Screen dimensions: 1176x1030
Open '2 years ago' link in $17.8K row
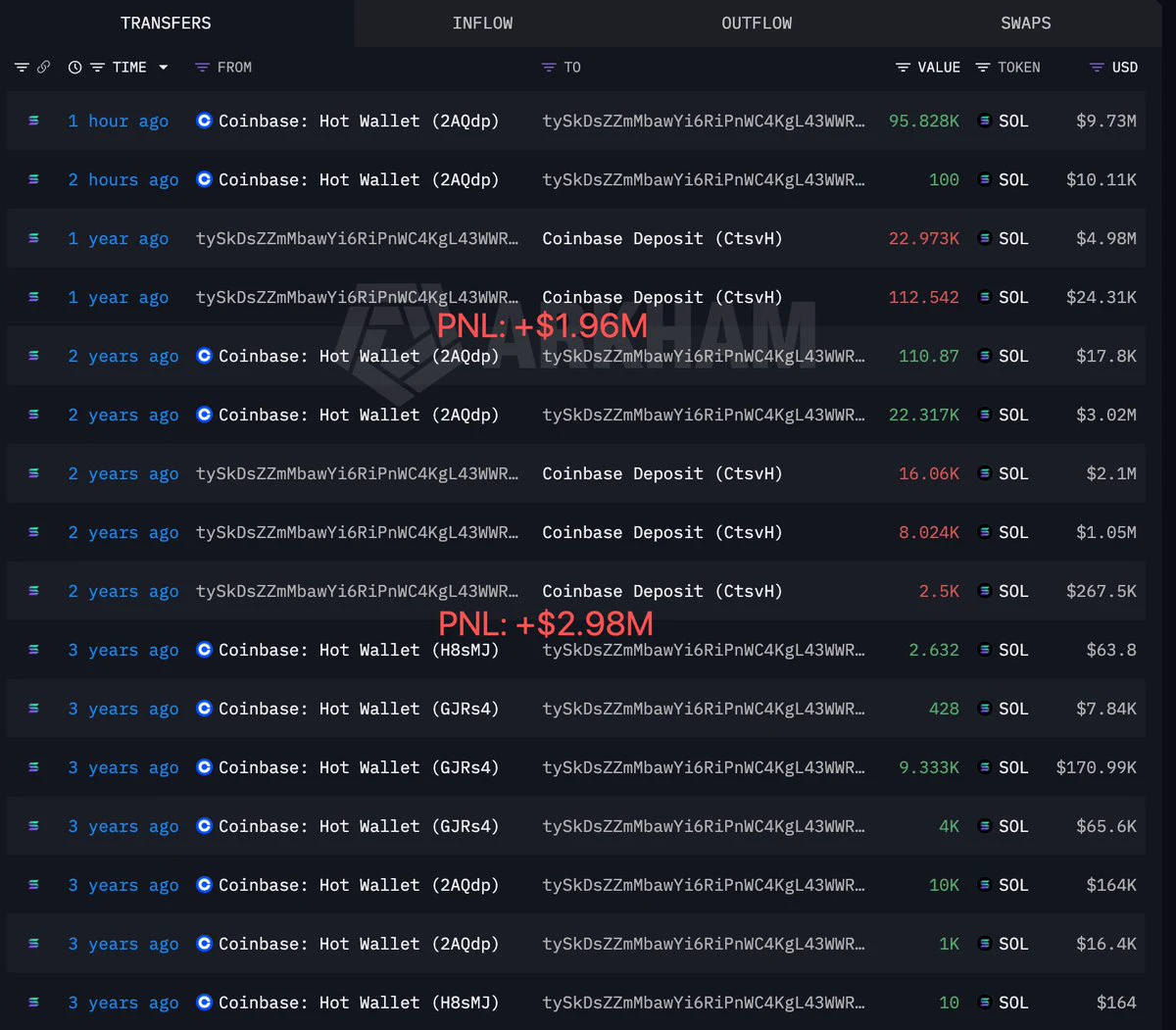coord(123,356)
